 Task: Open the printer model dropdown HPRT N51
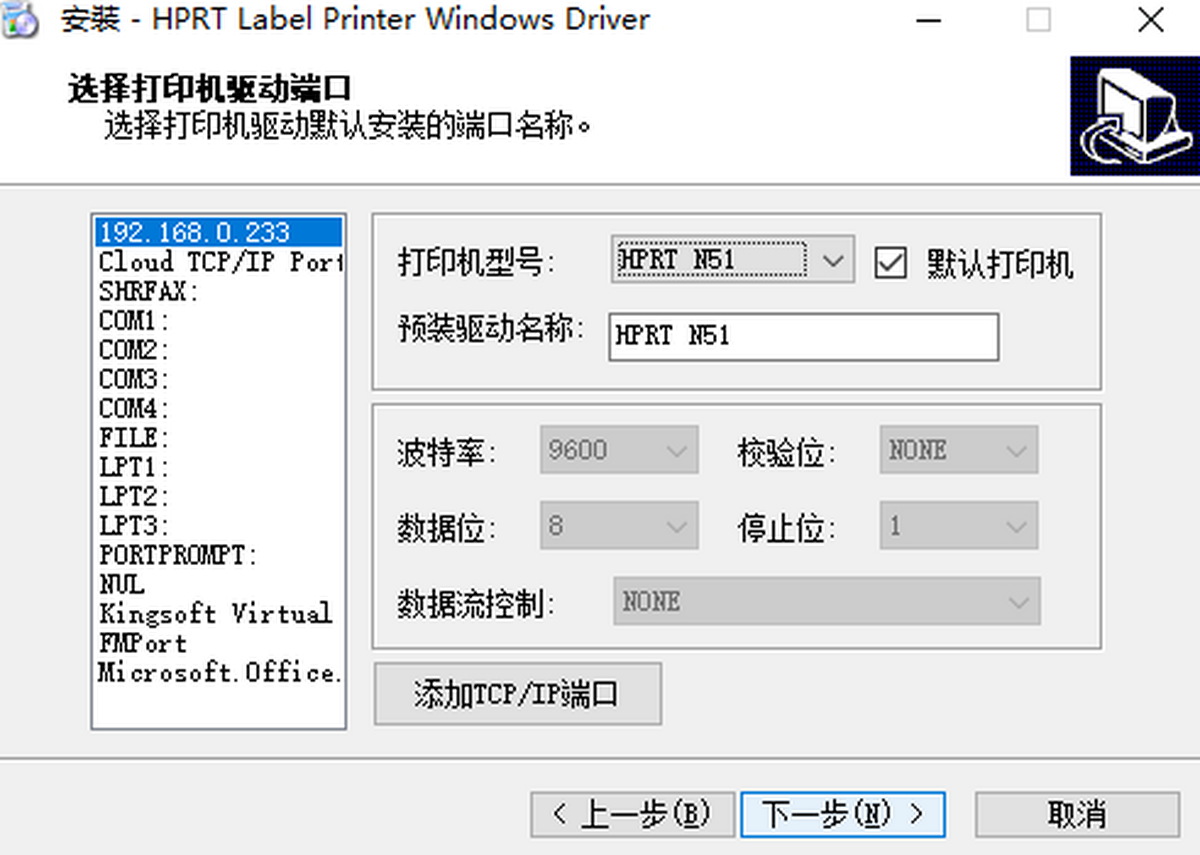coord(733,261)
